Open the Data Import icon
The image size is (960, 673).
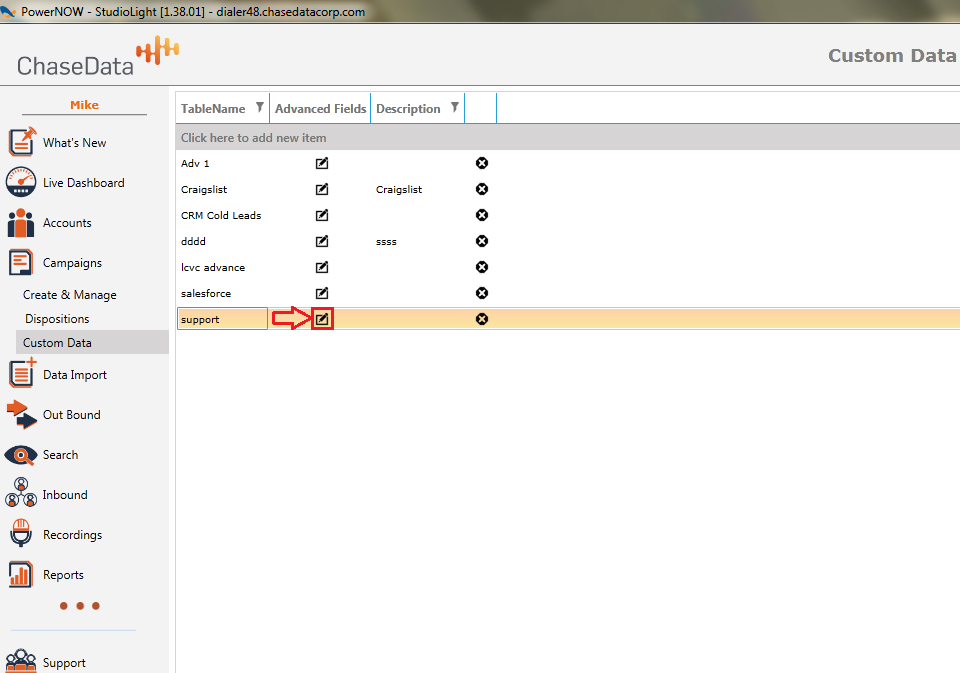(21, 374)
